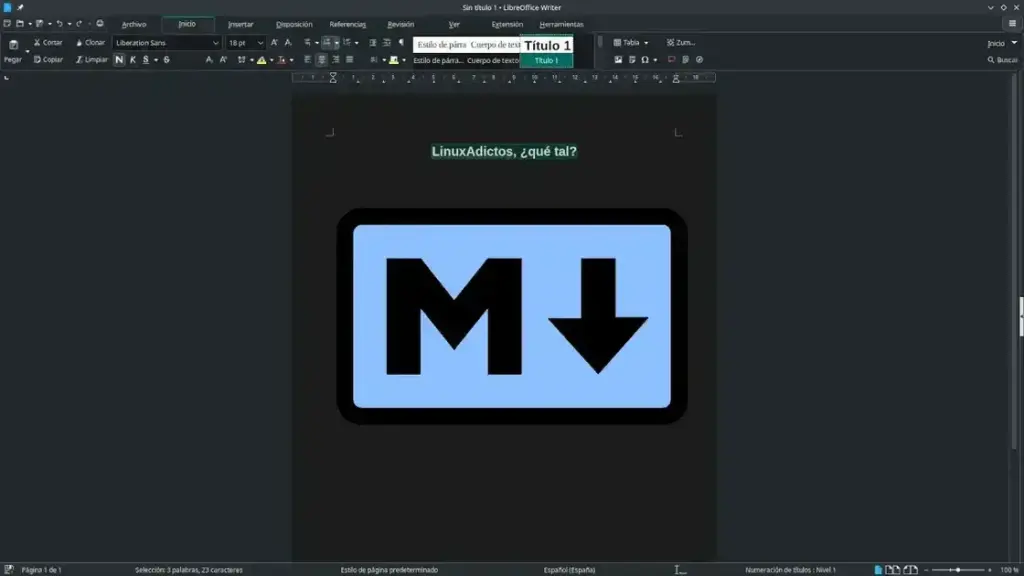Switch to the Referencias tab
Viewport: 1024px width, 576px height.
[x=347, y=24]
